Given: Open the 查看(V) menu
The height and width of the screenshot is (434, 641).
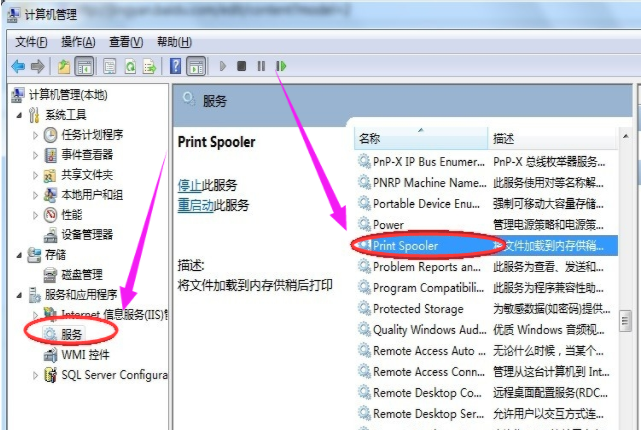Looking at the screenshot, I should point(126,42).
